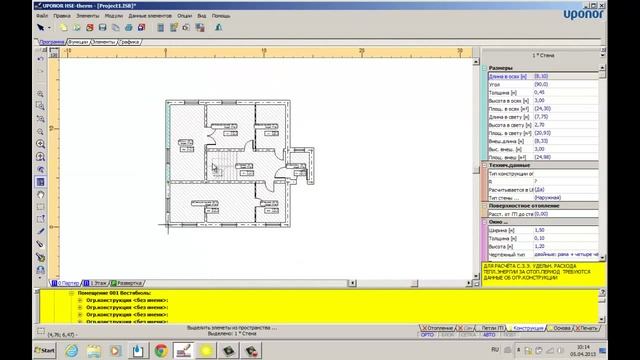Viewport: 640px width, 360px height.
Task: Collapse the Поверхностное отопление section
Action: coord(484,206)
